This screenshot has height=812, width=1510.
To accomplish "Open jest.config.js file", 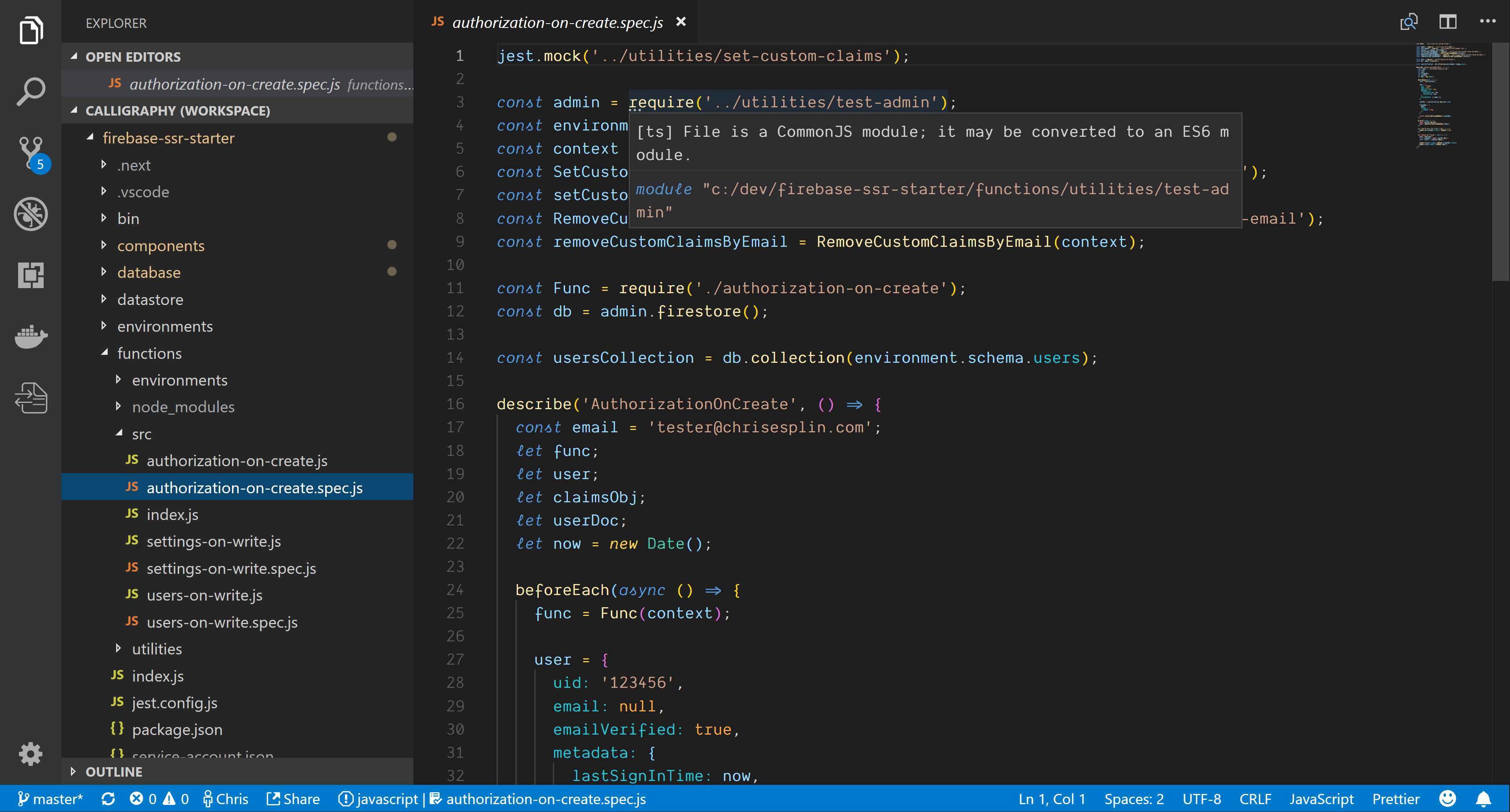I will (x=237, y=702).
